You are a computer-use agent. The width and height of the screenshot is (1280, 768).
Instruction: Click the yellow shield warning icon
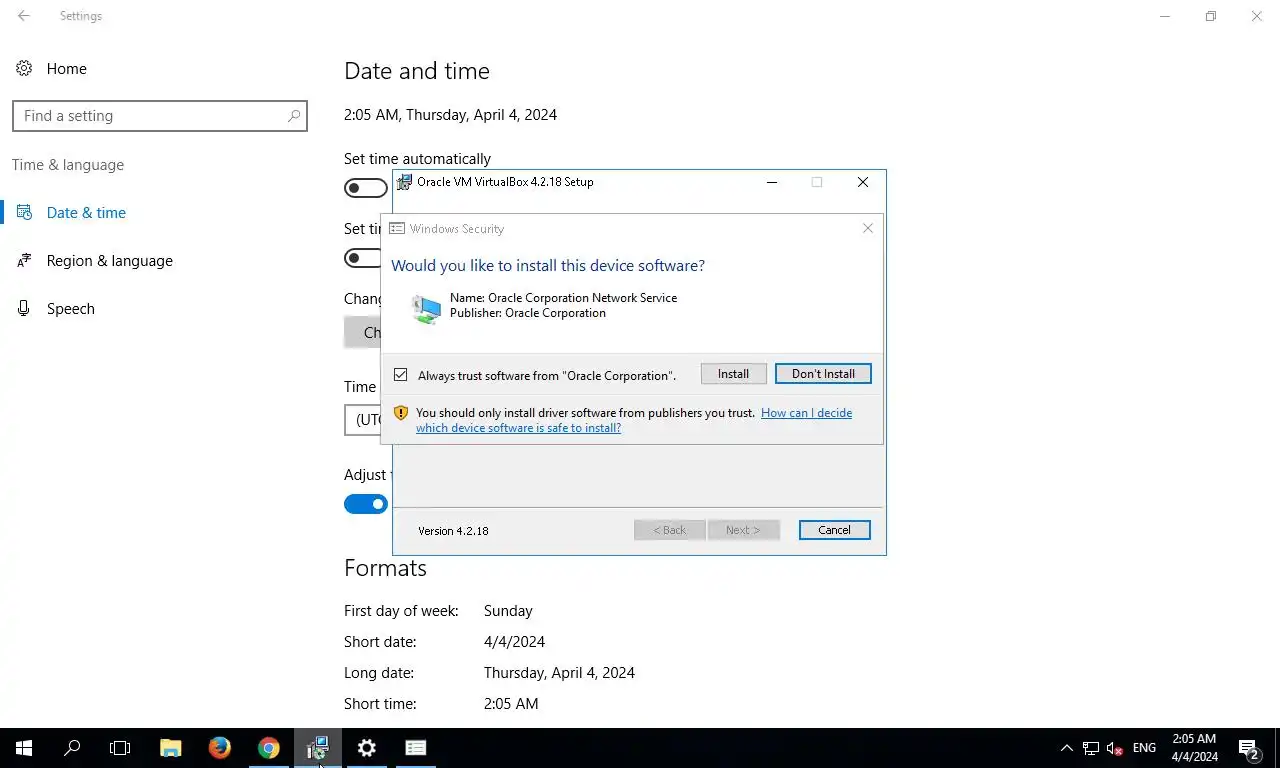click(x=401, y=413)
